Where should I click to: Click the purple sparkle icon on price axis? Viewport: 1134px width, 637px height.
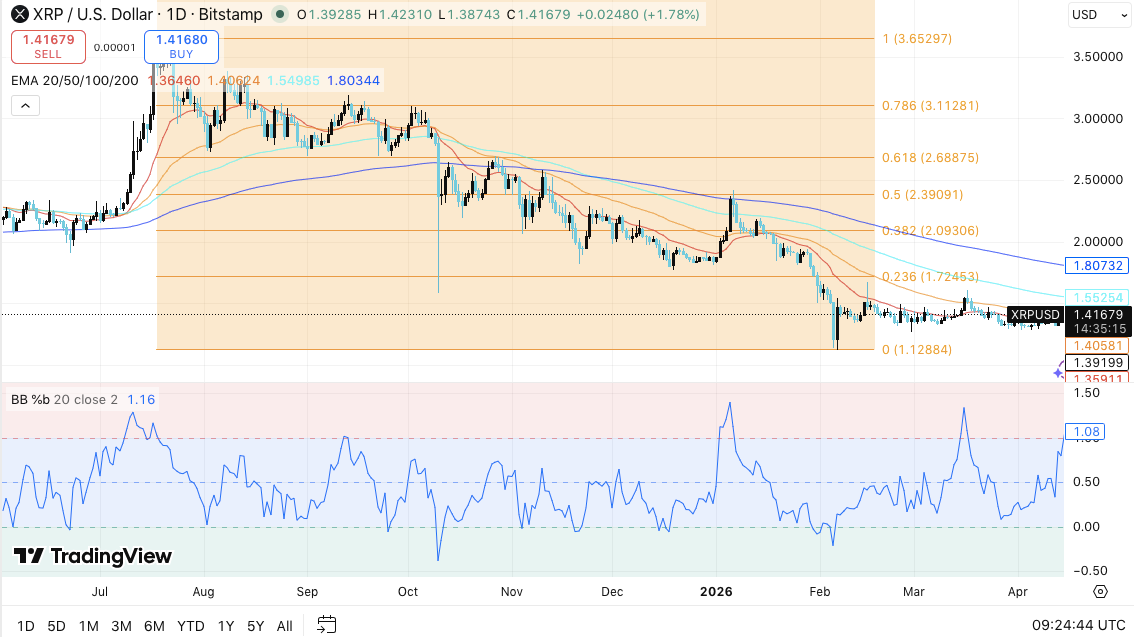[x=1059, y=373]
